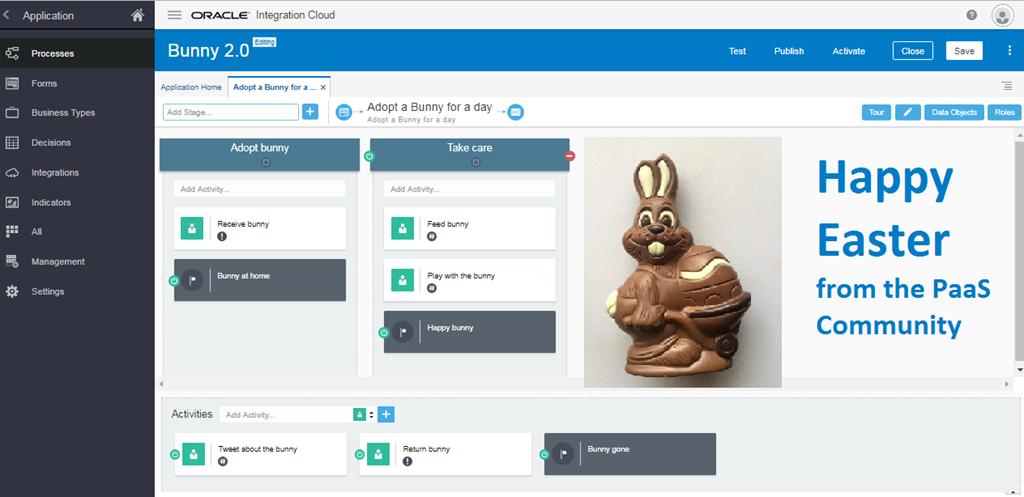The width and height of the screenshot is (1024, 497).
Task: Collapse the Adopt bunny stage
Action: tap(266, 162)
